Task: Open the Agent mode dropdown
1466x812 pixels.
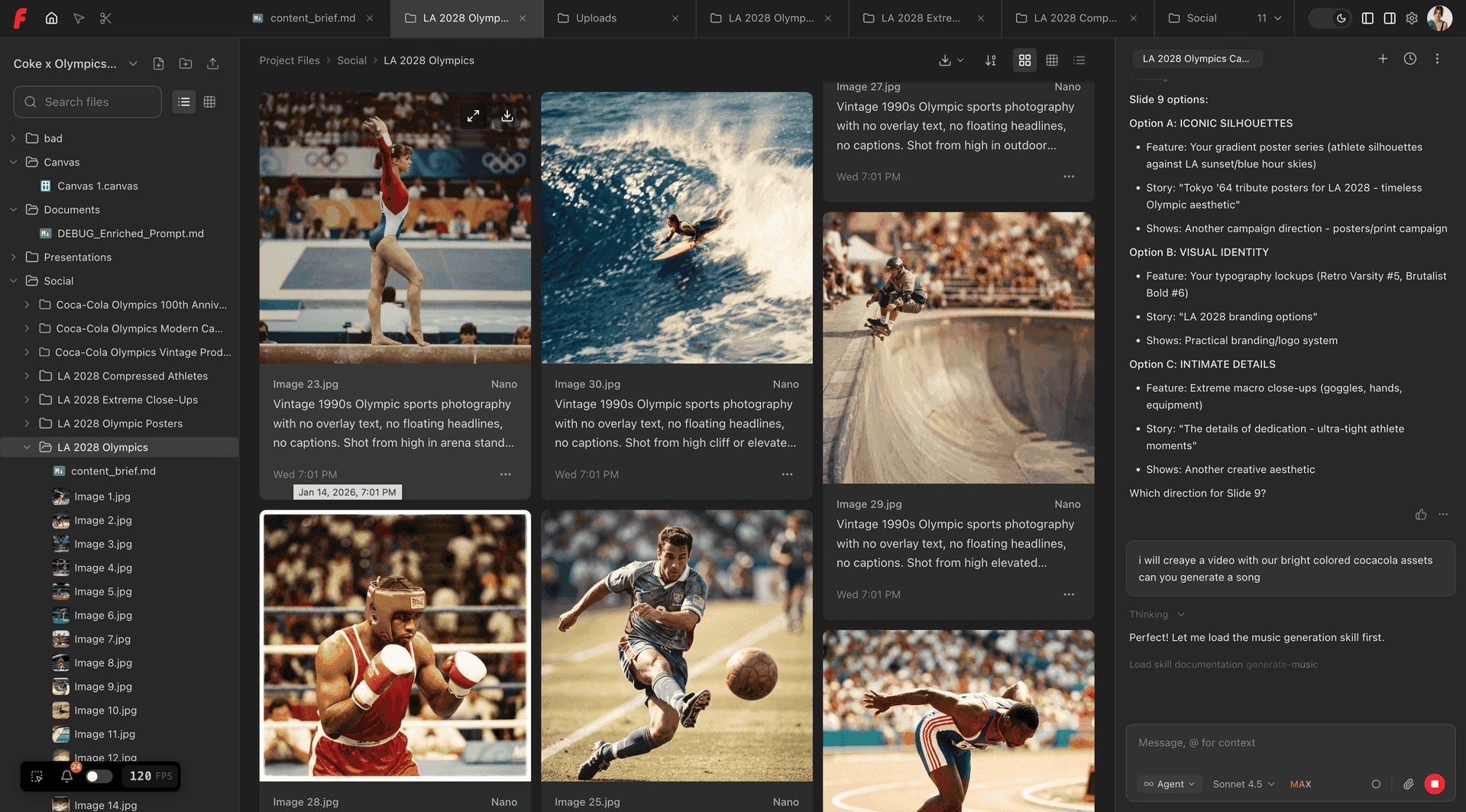Action: click(1169, 784)
